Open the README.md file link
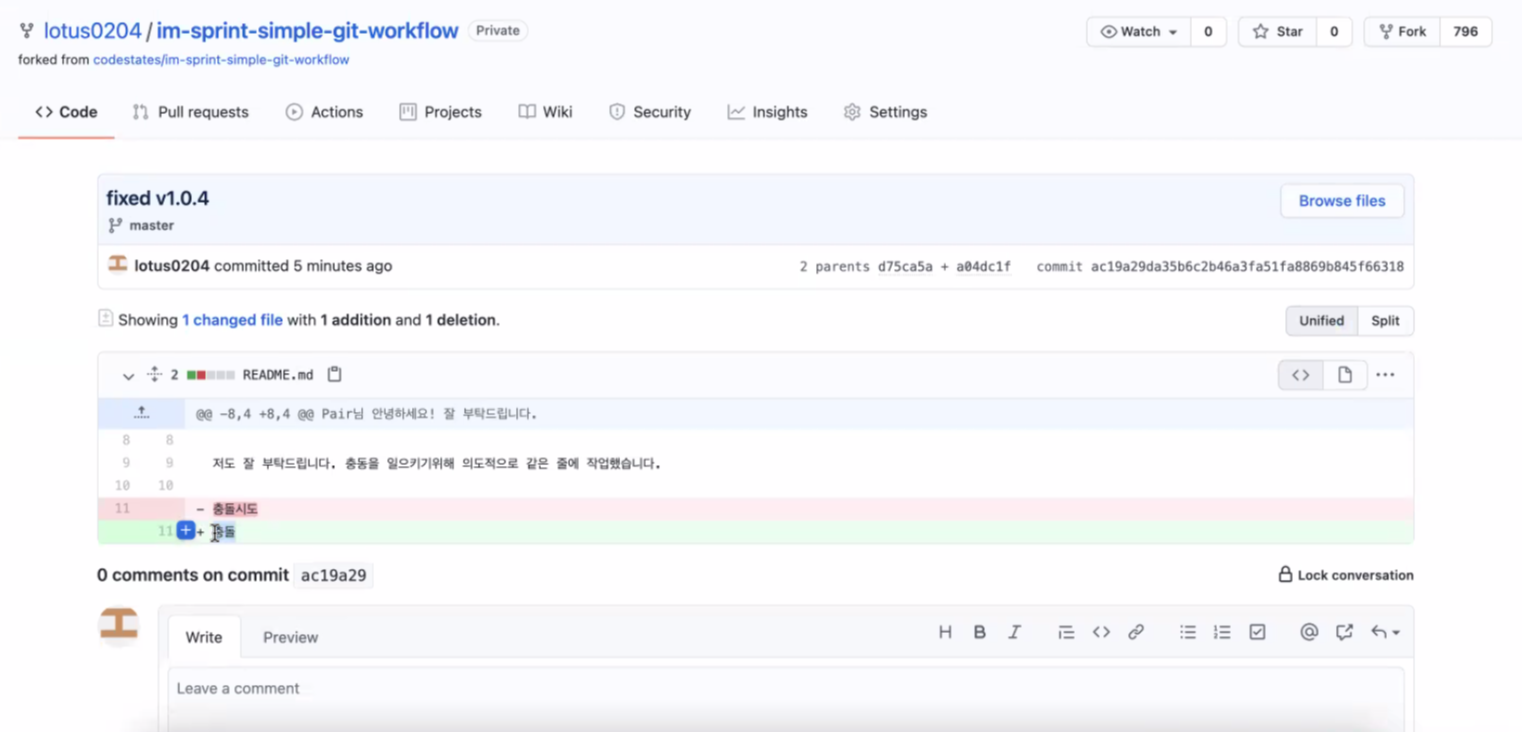Viewport: 1522px width, 732px height. (x=278, y=375)
